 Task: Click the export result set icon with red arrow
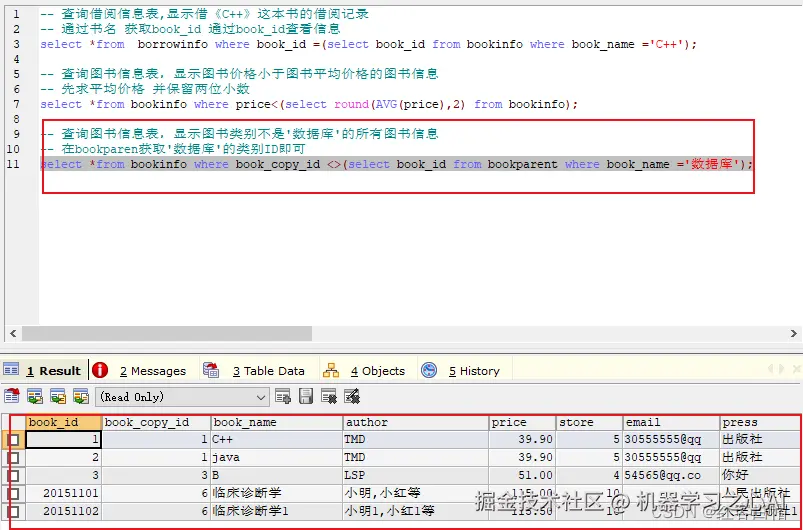12,396
